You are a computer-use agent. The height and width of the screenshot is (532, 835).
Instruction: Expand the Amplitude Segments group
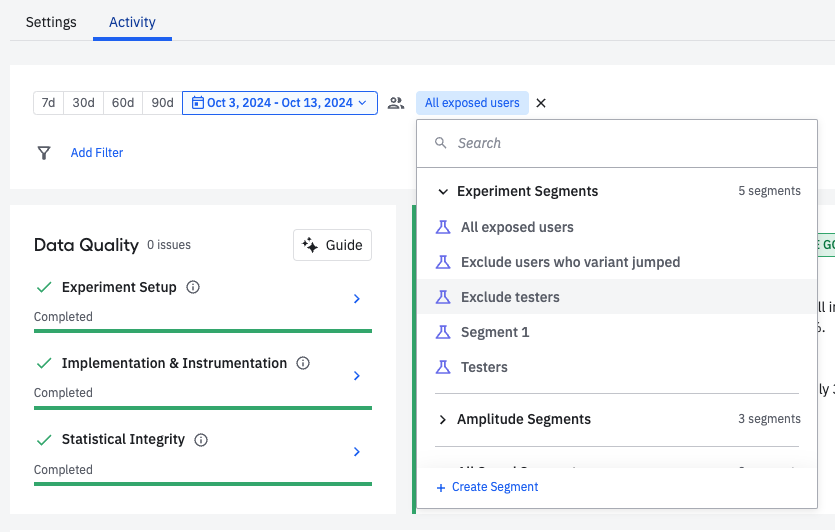pyautogui.click(x=443, y=419)
